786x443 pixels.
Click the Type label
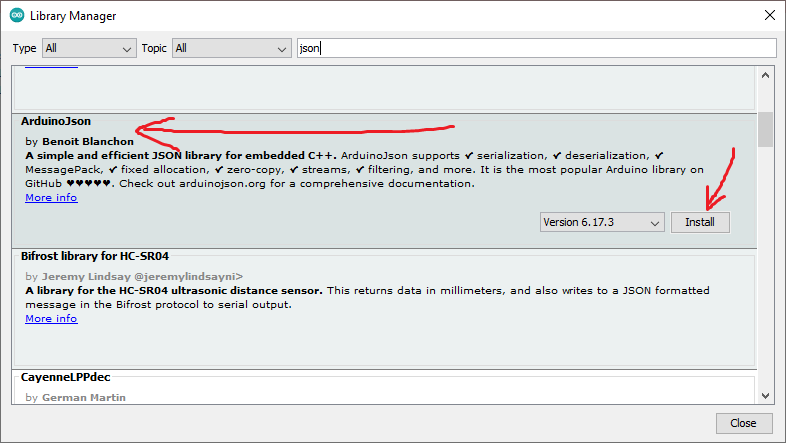point(24,48)
